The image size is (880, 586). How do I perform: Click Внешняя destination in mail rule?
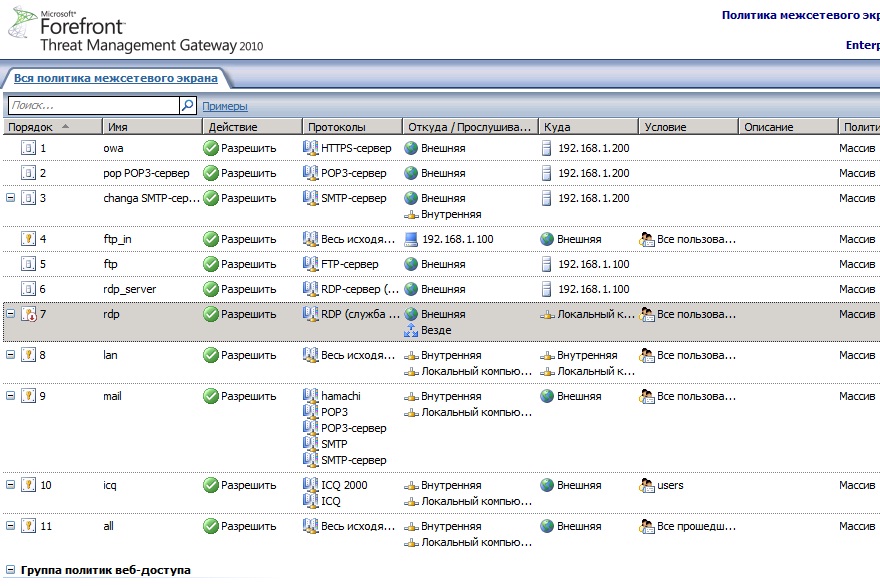tap(579, 396)
